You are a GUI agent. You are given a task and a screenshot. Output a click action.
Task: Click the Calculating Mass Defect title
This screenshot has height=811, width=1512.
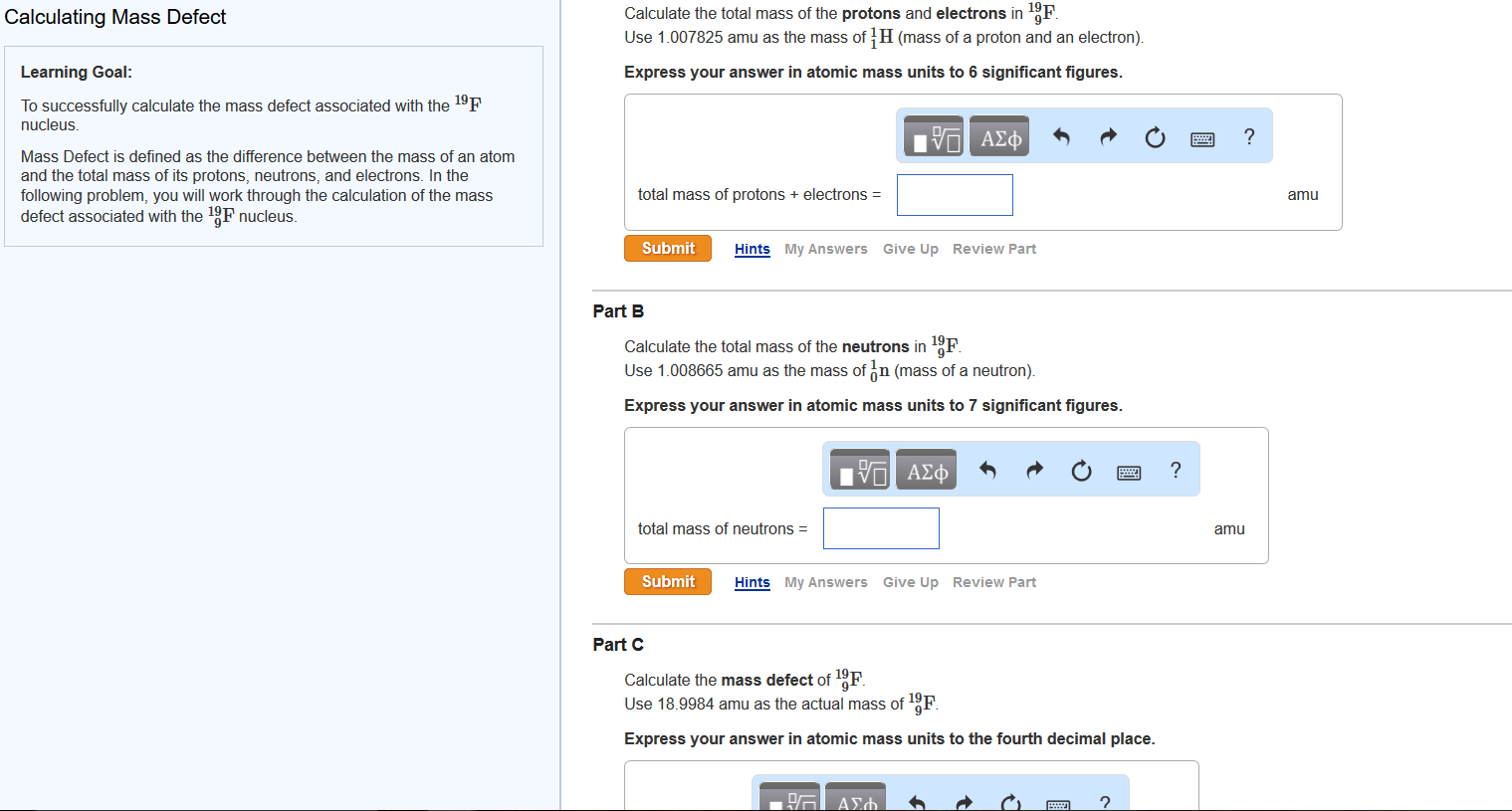tap(115, 17)
